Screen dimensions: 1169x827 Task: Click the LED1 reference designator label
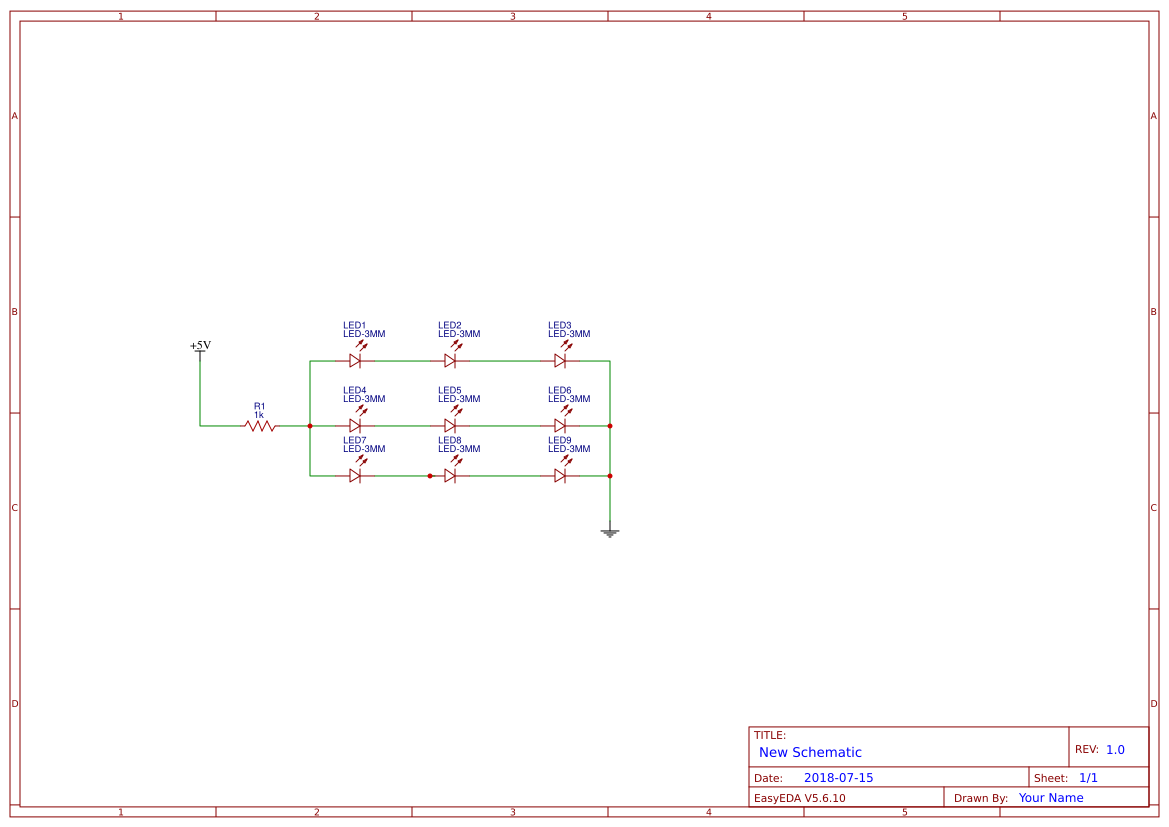coord(355,325)
